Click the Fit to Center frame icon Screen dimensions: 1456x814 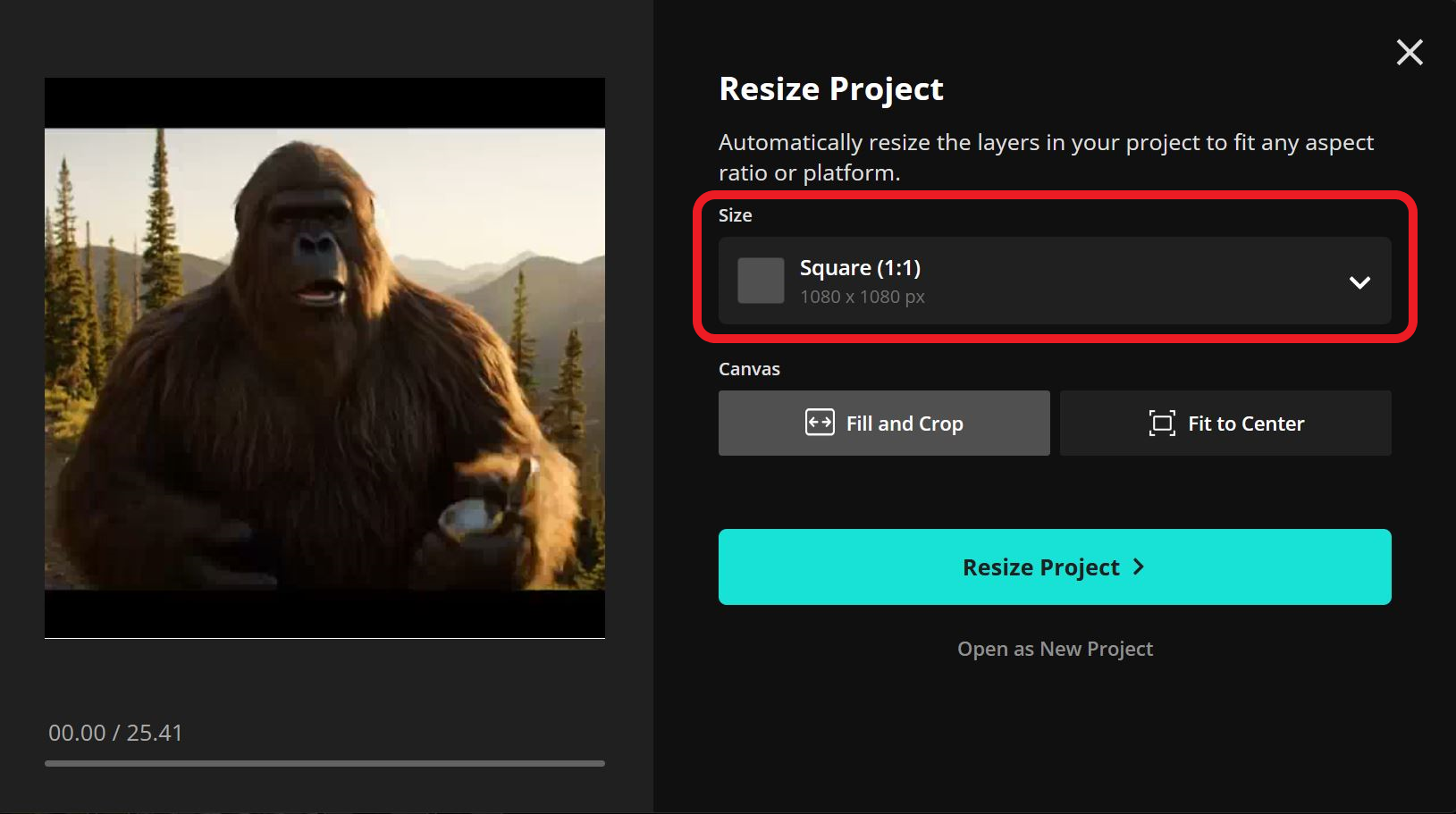point(1162,424)
